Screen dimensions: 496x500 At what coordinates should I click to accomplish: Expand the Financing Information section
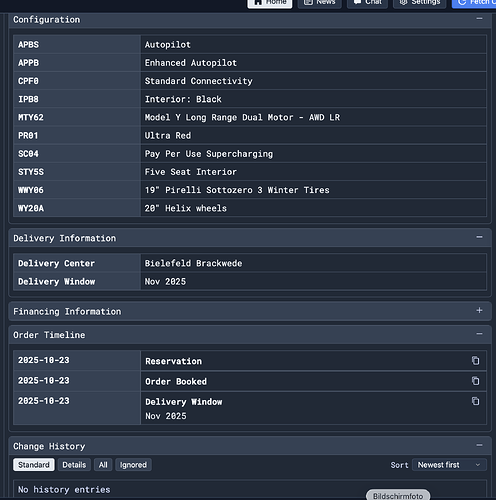[x=479, y=310]
